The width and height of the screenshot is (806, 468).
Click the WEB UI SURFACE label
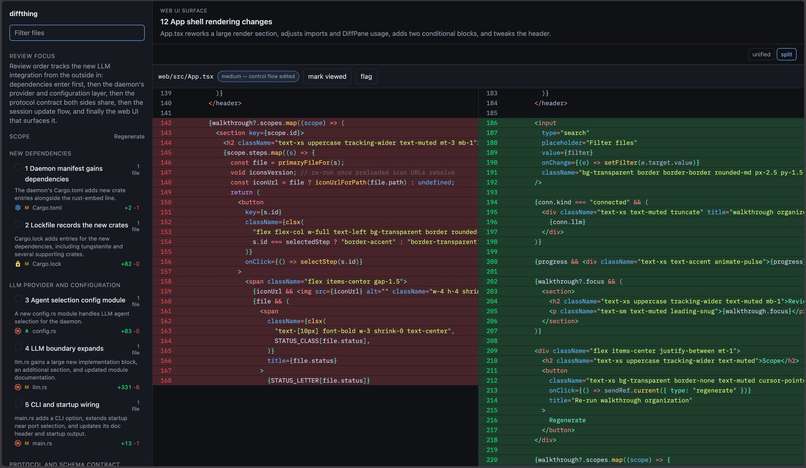pyautogui.click(x=184, y=10)
